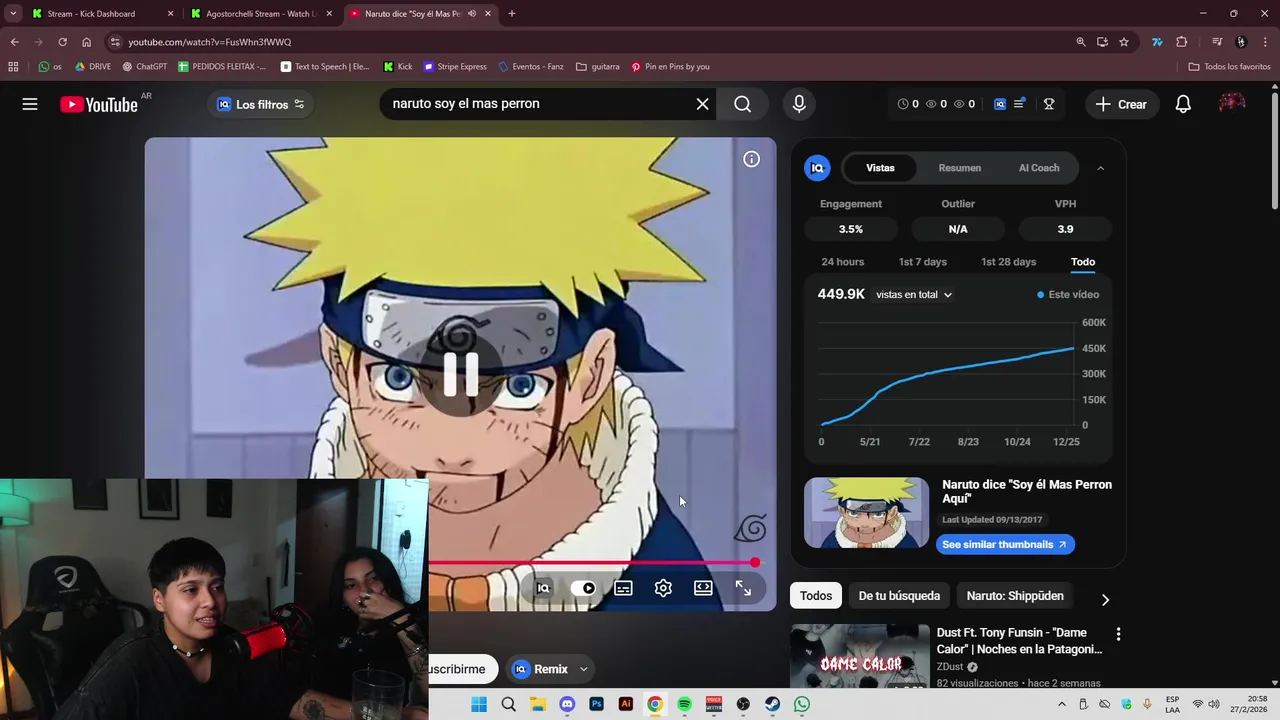Open the browser extensions puzzle icon
Image resolution: width=1280 pixels, height=720 pixels.
click(1181, 42)
